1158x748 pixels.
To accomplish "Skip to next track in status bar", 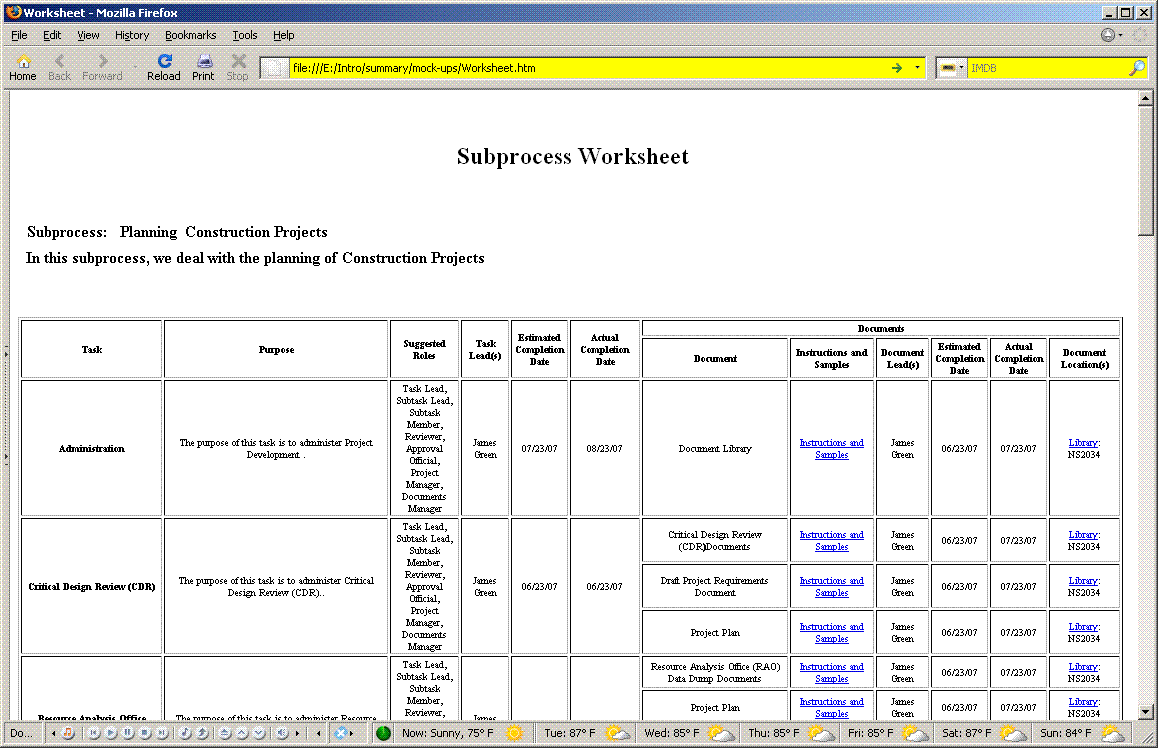I will click(162, 733).
